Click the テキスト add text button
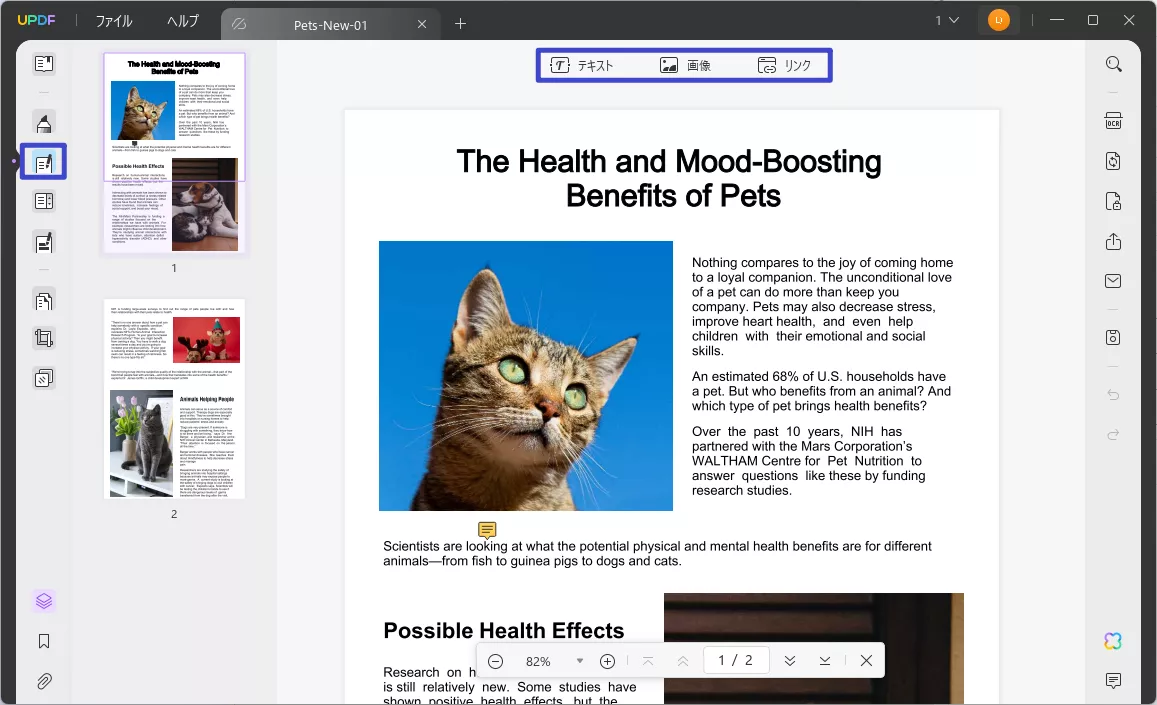Image resolution: width=1157 pixels, height=705 pixels. coord(582,66)
